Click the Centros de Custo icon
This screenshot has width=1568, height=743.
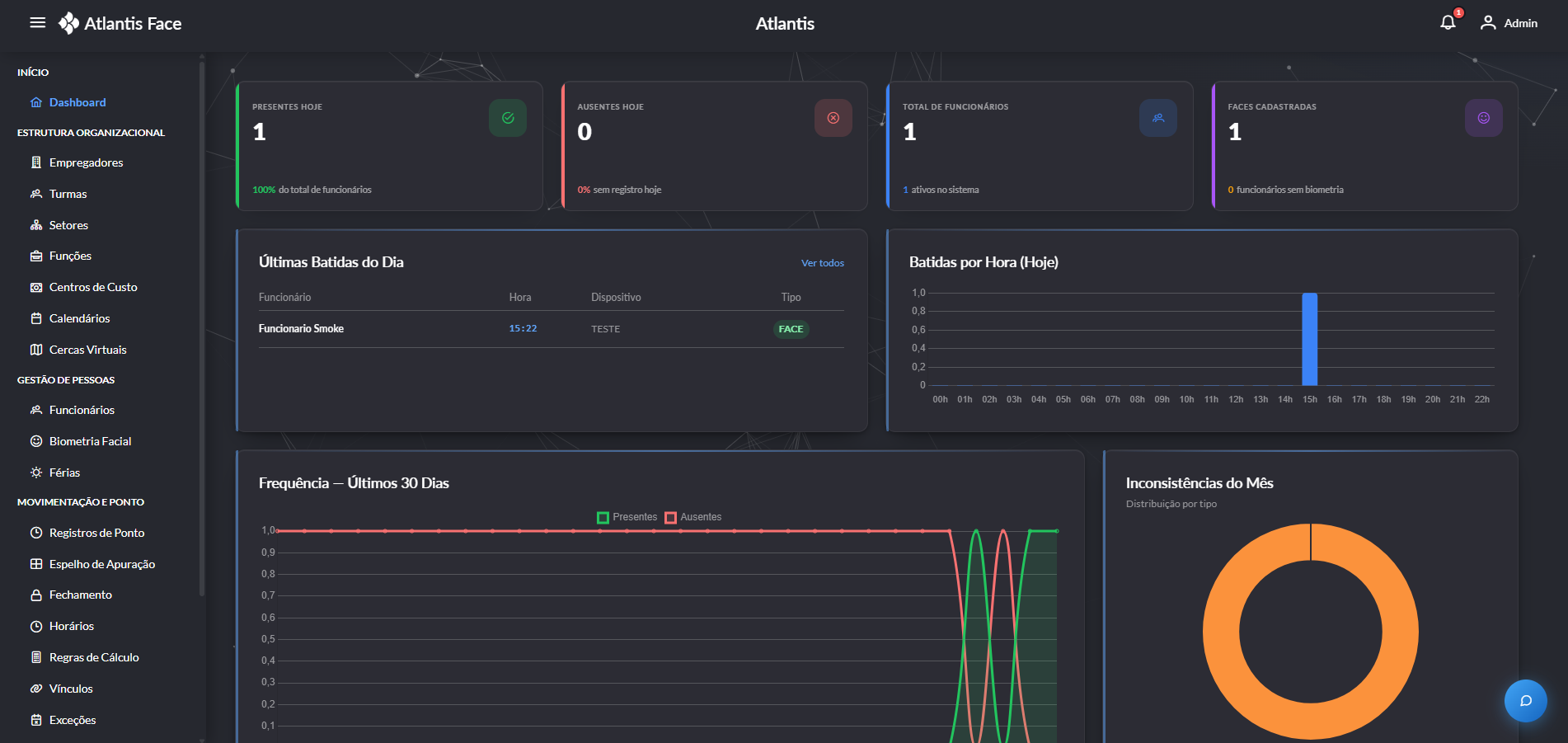pos(36,287)
